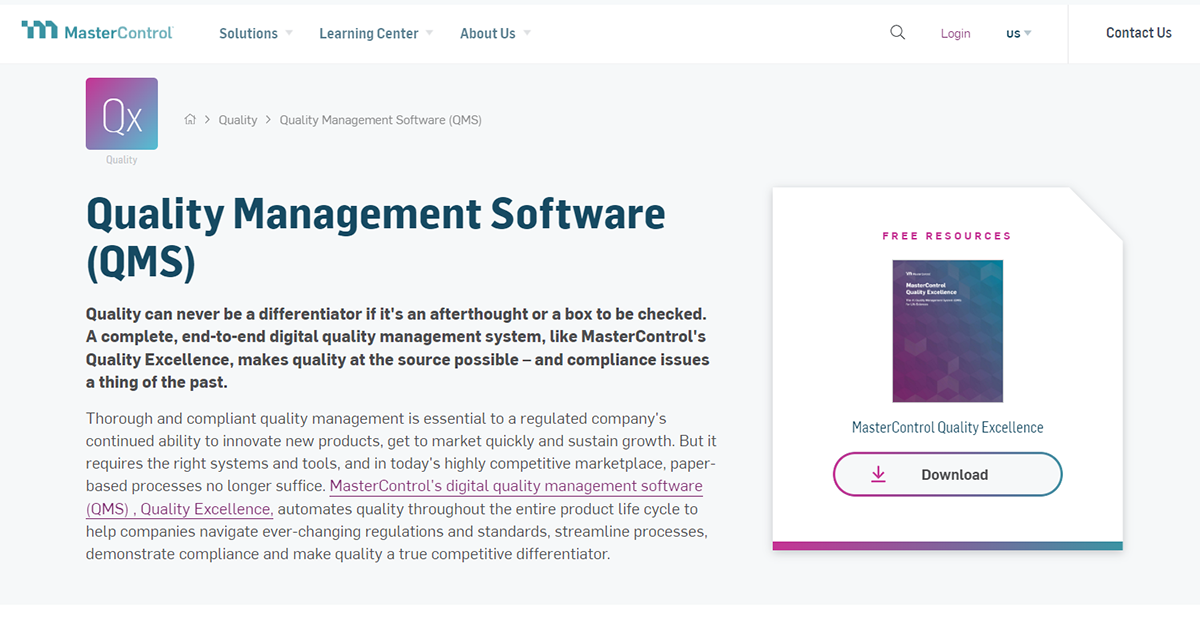Click the Download button
The height and width of the screenshot is (620, 1200).
coord(947,474)
